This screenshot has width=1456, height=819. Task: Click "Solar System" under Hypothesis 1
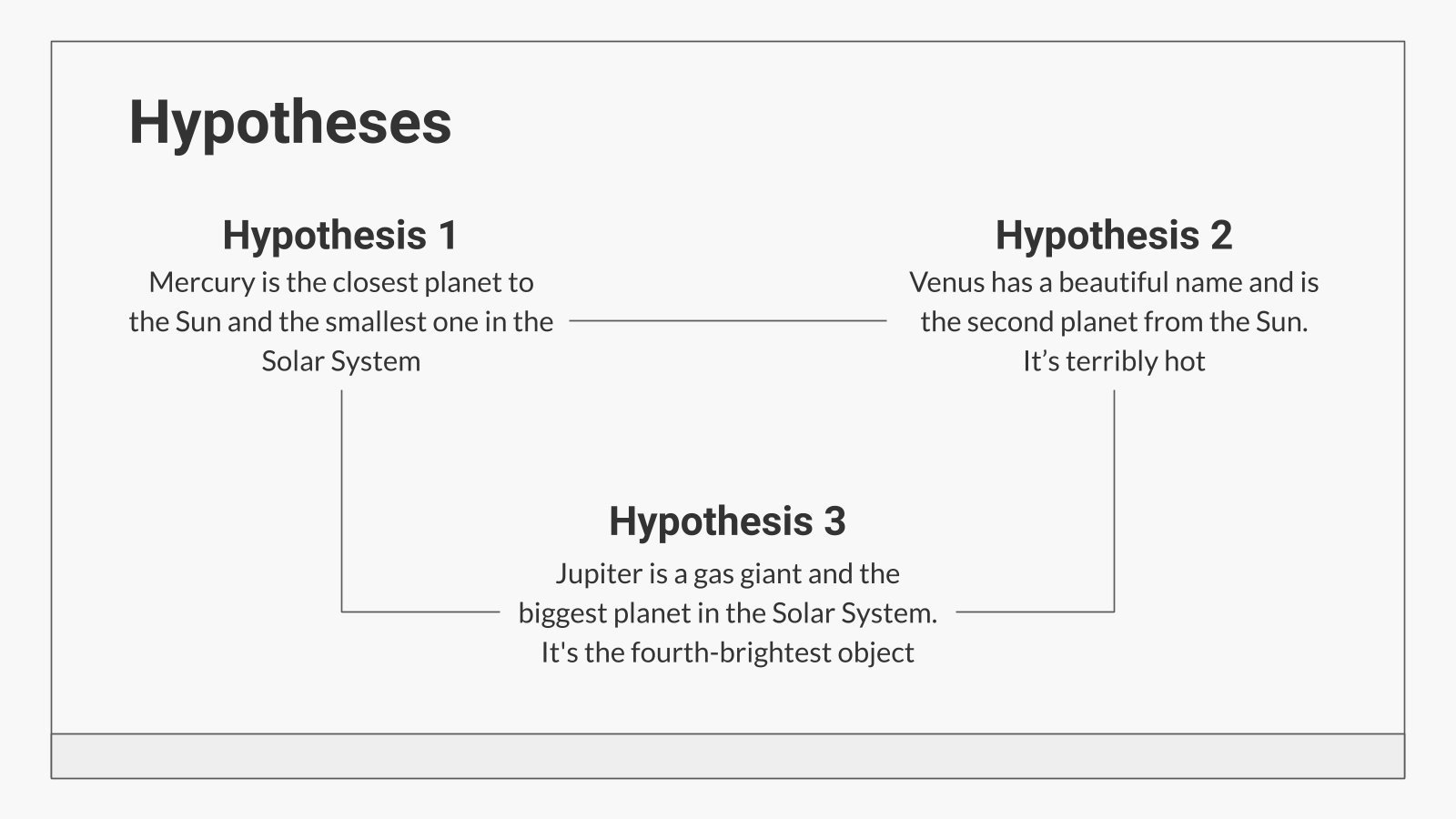pyautogui.click(x=340, y=361)
